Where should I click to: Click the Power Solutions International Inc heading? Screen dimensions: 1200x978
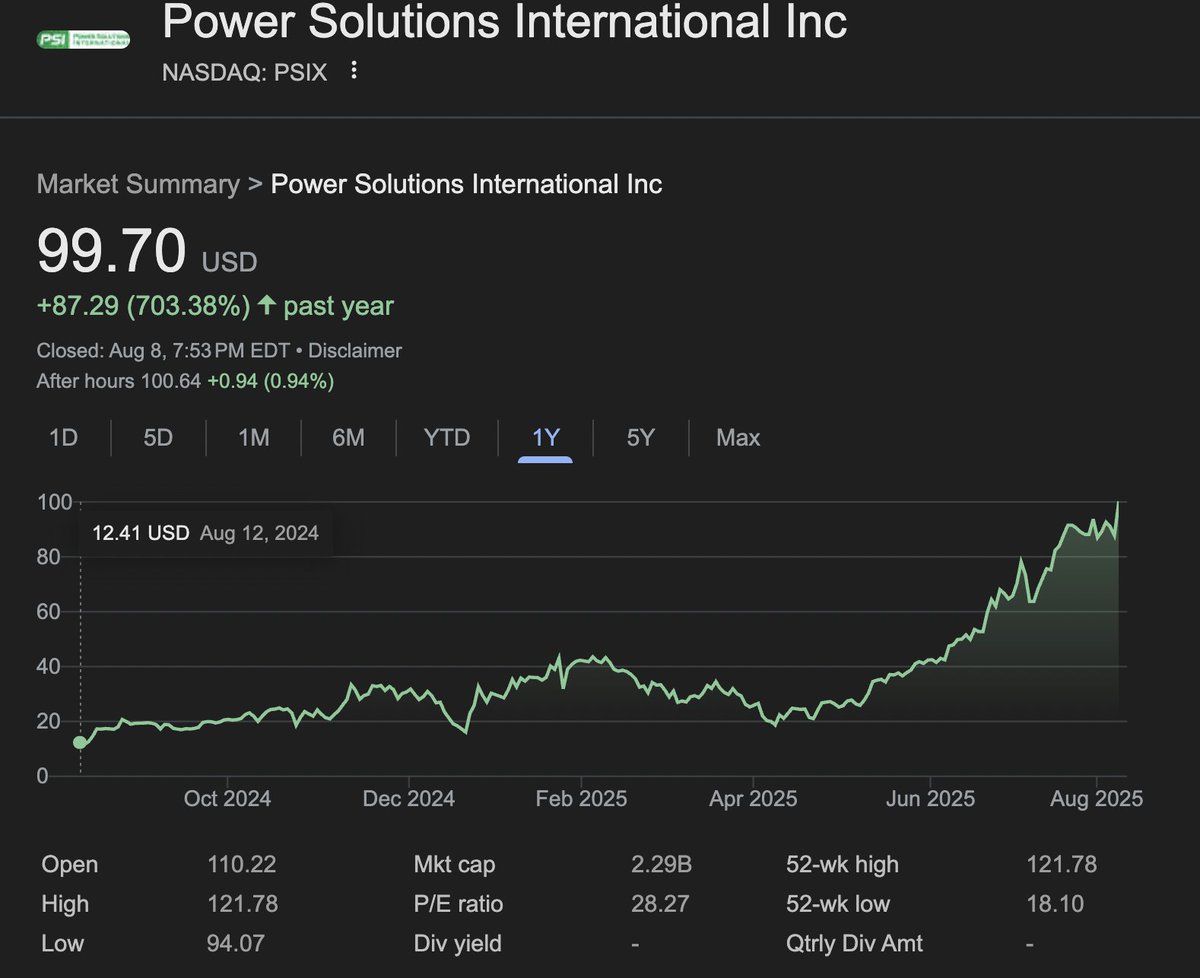(x=505, y=21)
